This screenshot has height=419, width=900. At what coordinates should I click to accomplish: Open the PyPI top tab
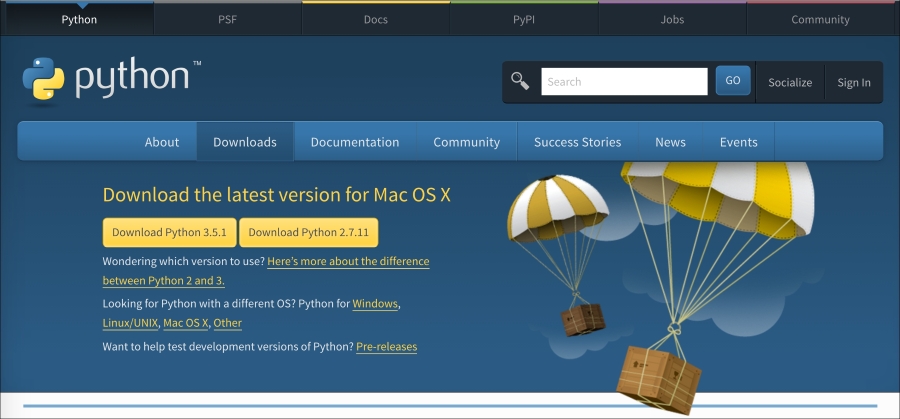(x=524, y=19)
